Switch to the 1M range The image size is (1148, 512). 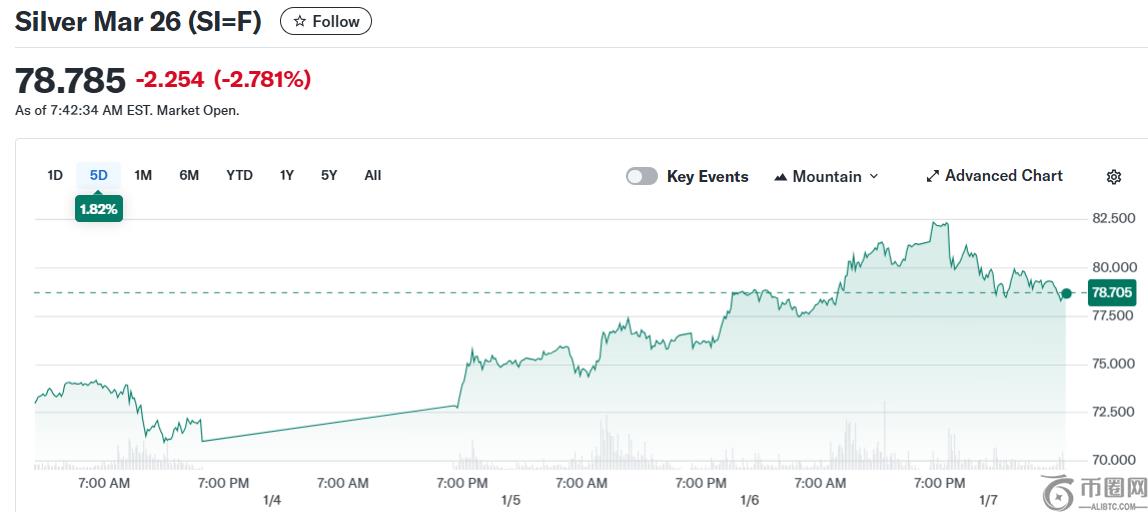point(143,176)
